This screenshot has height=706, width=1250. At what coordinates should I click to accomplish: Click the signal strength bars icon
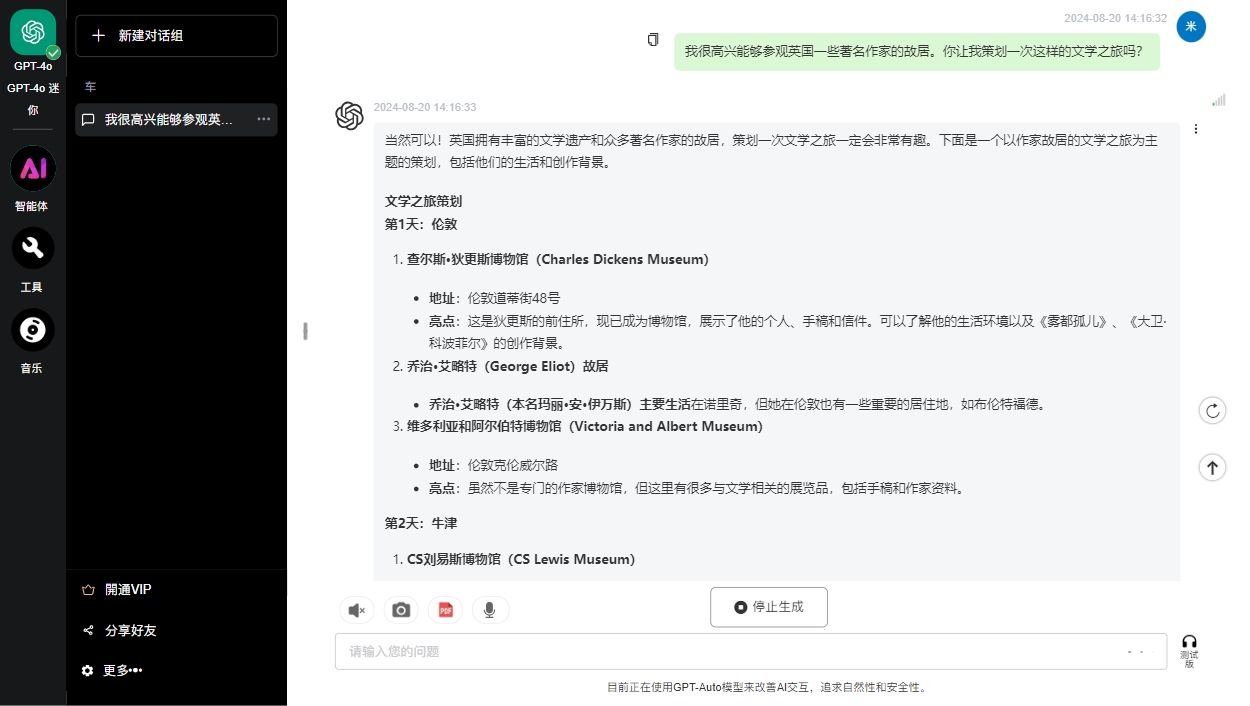1218,100
